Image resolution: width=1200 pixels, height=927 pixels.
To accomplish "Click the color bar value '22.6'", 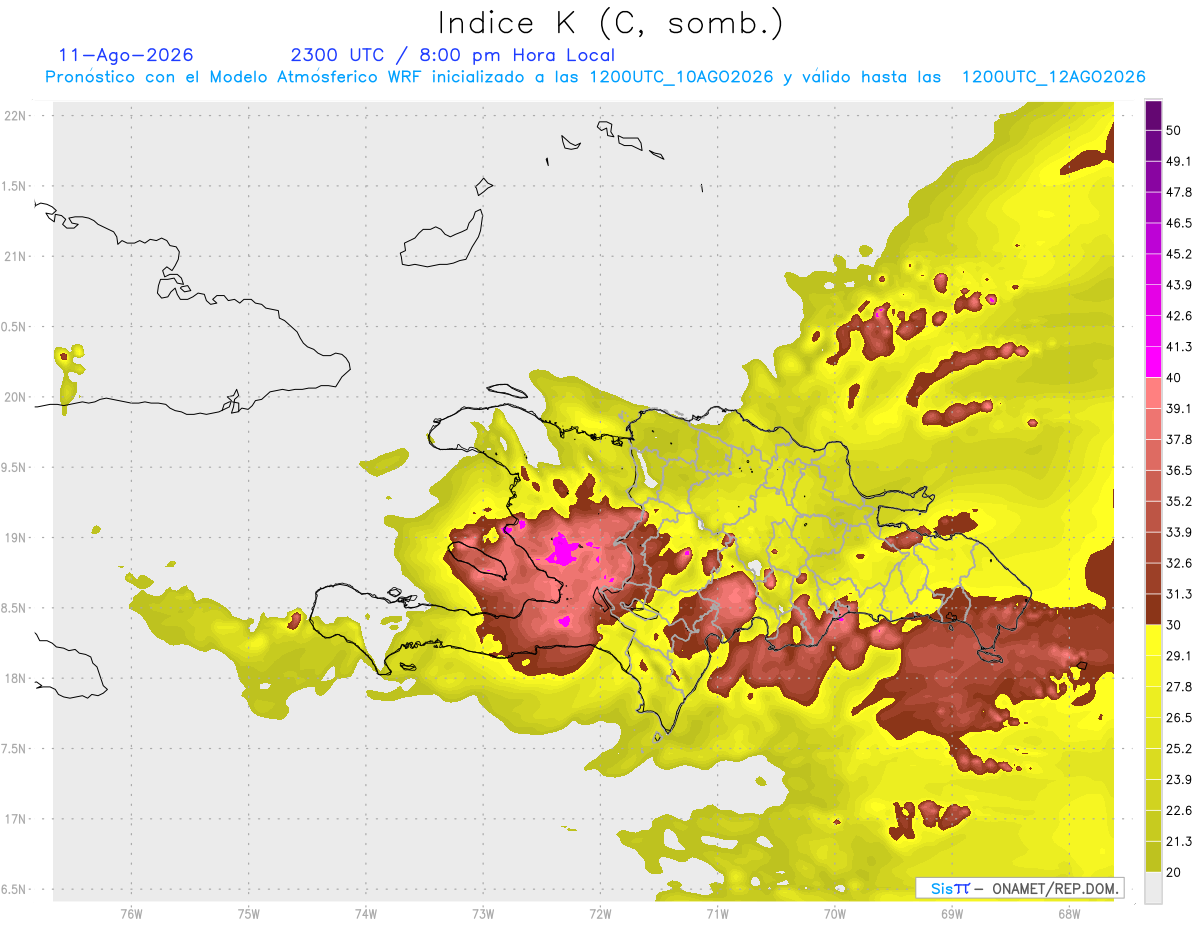I will click(1179, 811).
